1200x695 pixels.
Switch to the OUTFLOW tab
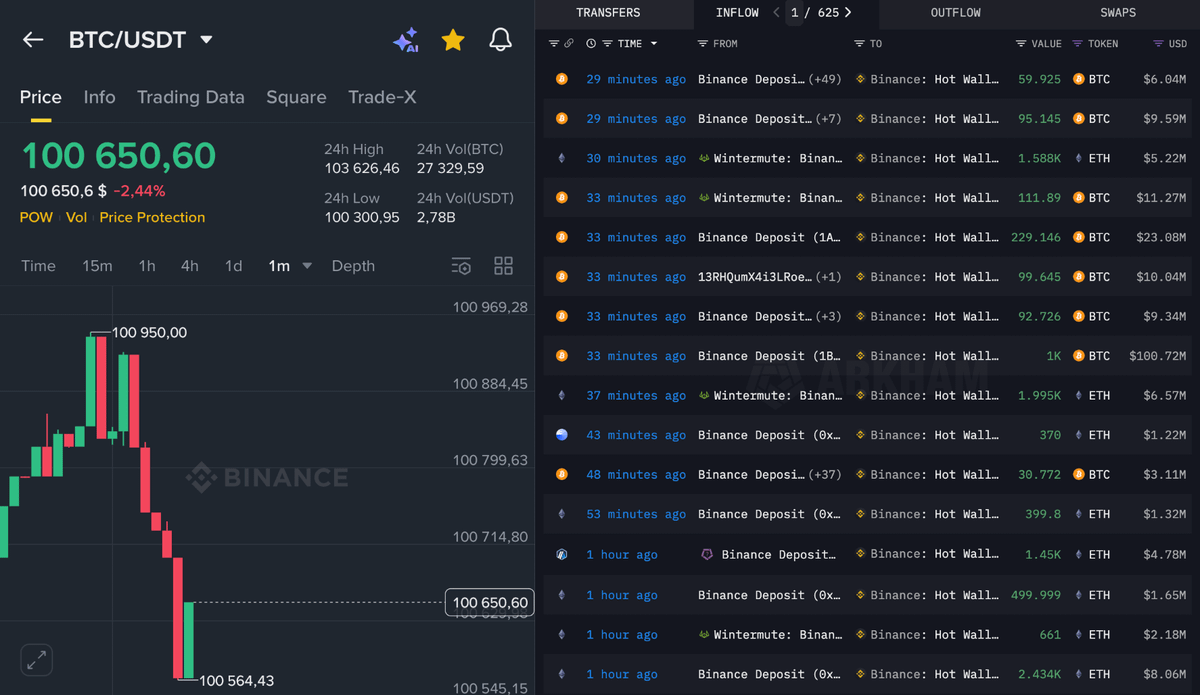[956, 13]
